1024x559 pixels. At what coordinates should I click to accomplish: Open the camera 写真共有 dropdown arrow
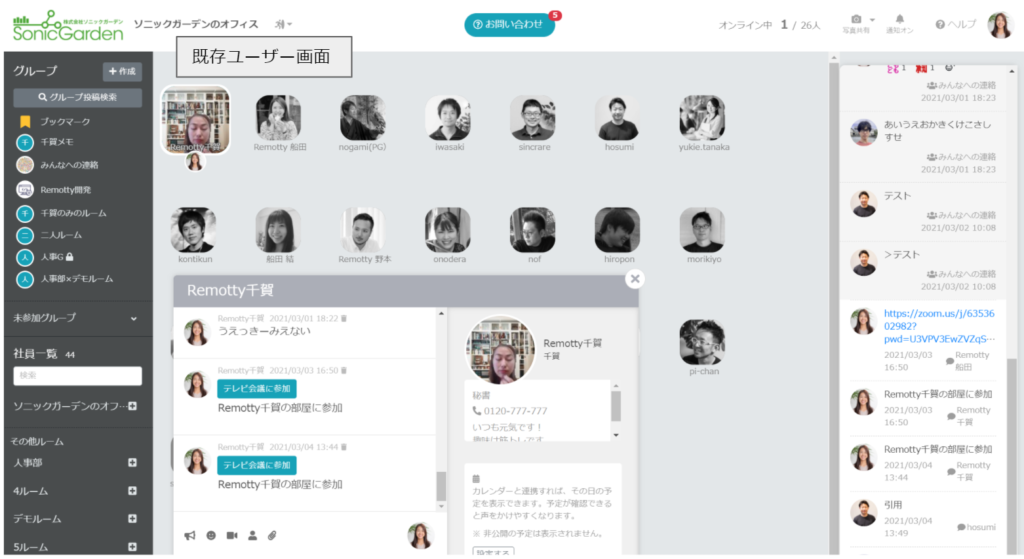(x=872, y=20)
